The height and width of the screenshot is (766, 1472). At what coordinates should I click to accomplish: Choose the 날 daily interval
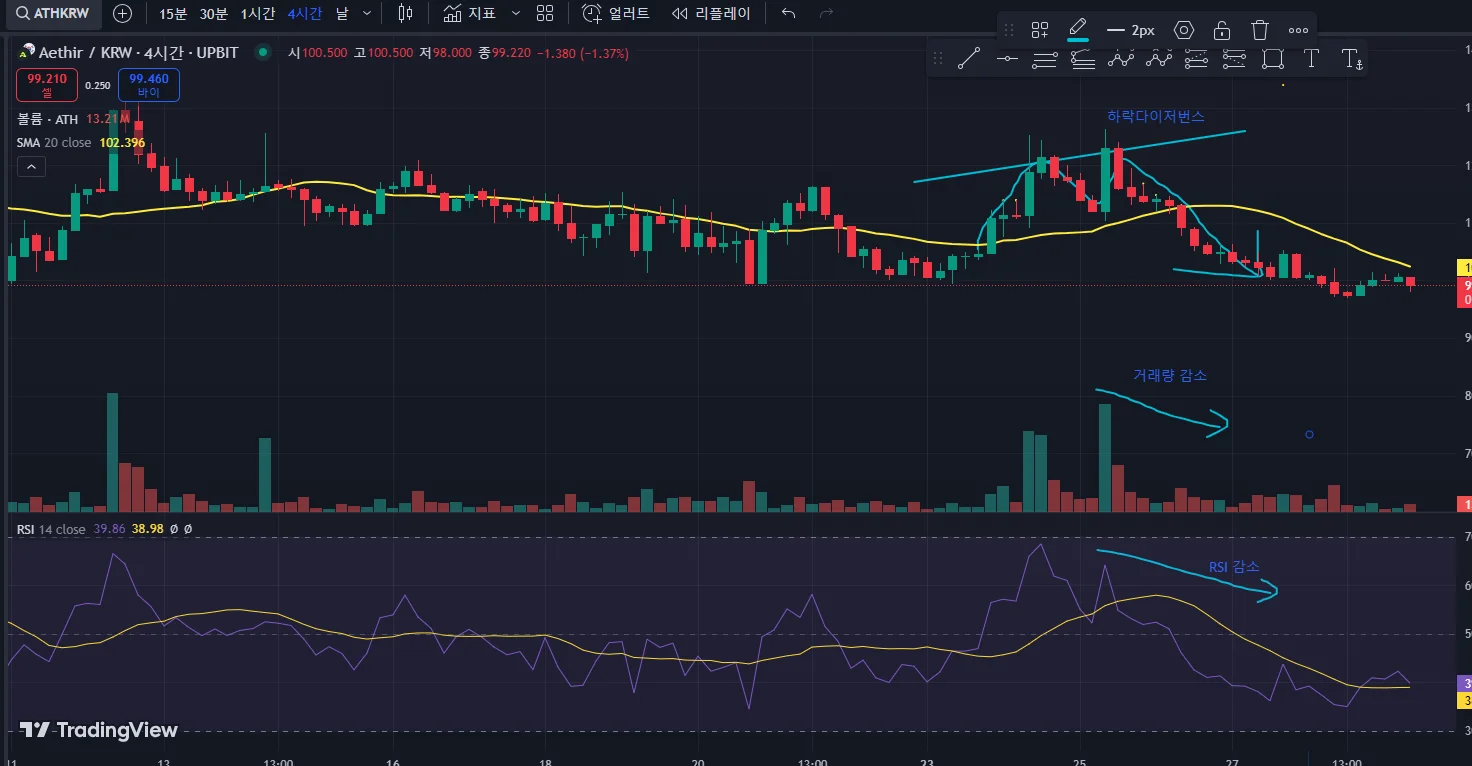pos(342,13)
